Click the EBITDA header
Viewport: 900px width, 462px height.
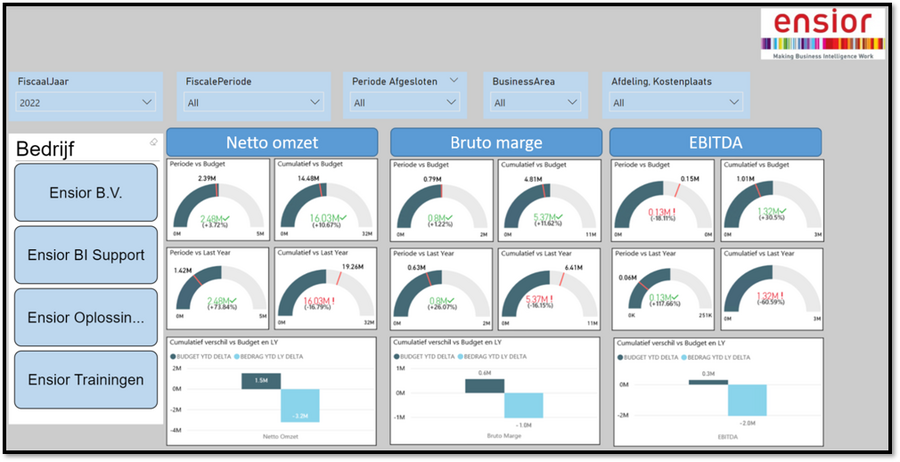pyautogui.click(x=716, y=142)
